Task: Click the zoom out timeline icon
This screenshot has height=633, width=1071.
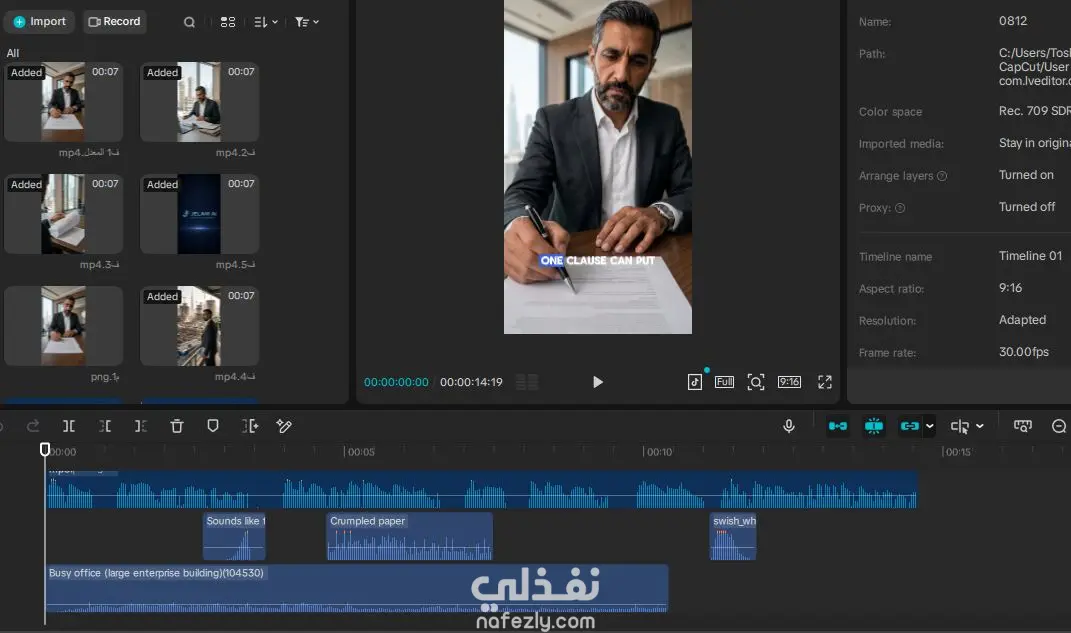Action: click(x=1059, y=426)
